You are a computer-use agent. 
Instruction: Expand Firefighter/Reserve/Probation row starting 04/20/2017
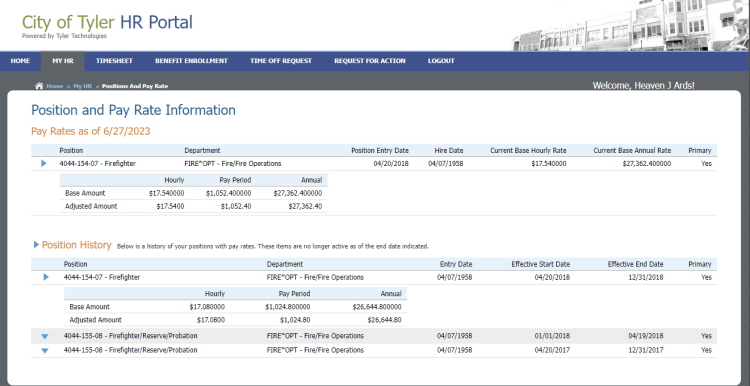point(45,351)
